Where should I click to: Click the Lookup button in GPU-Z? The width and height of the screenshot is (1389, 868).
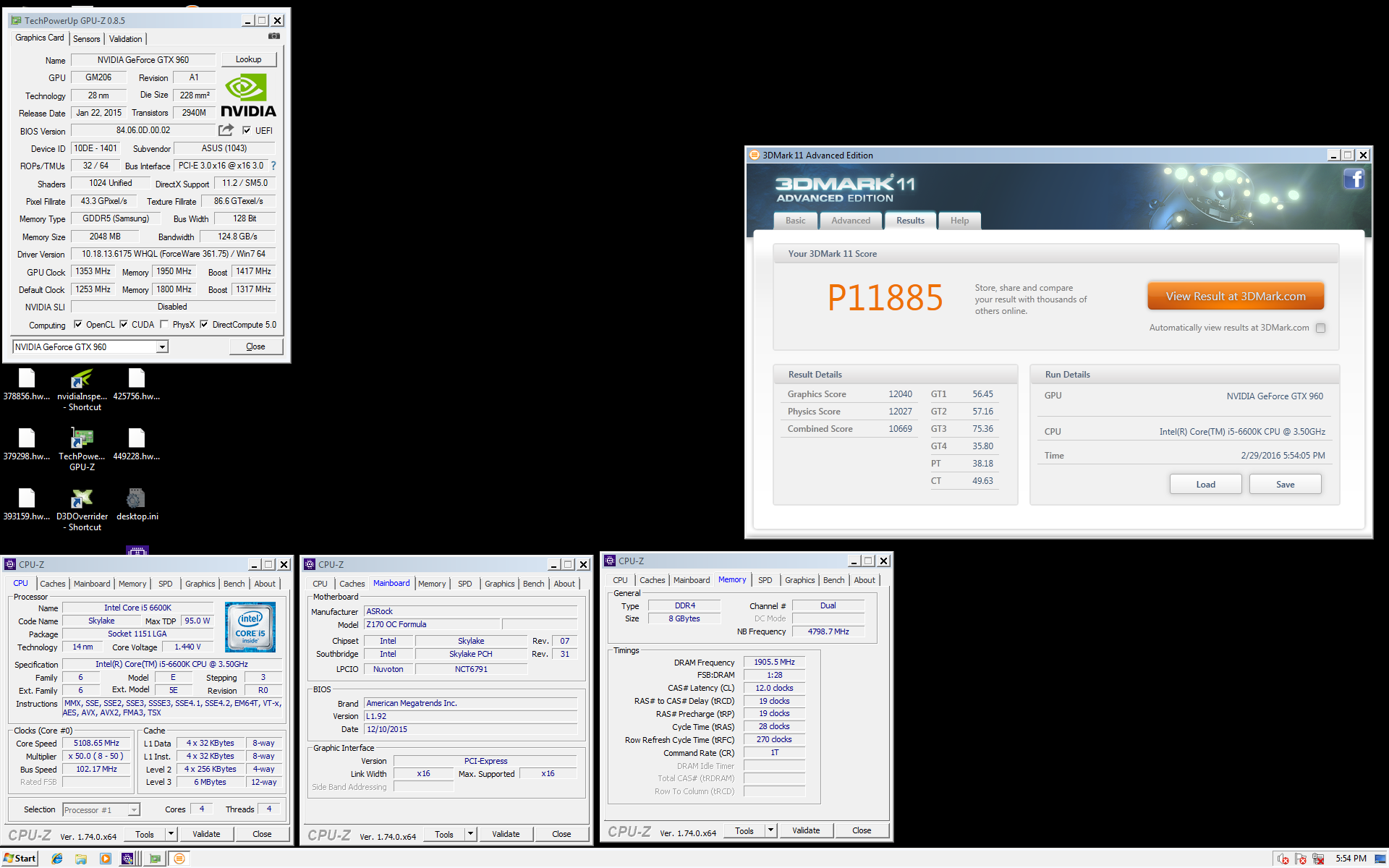tap(249, 59)
